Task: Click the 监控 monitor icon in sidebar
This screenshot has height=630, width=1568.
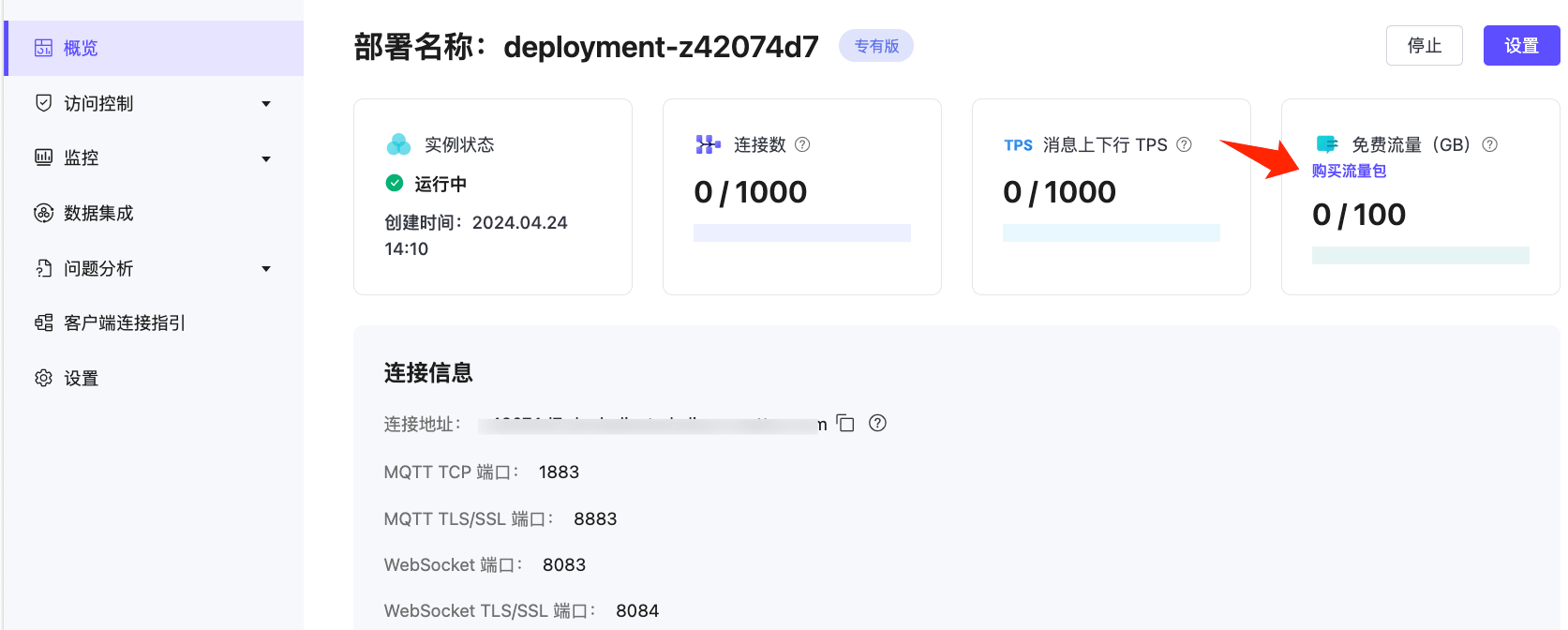Action: click(x=43, y=157)
